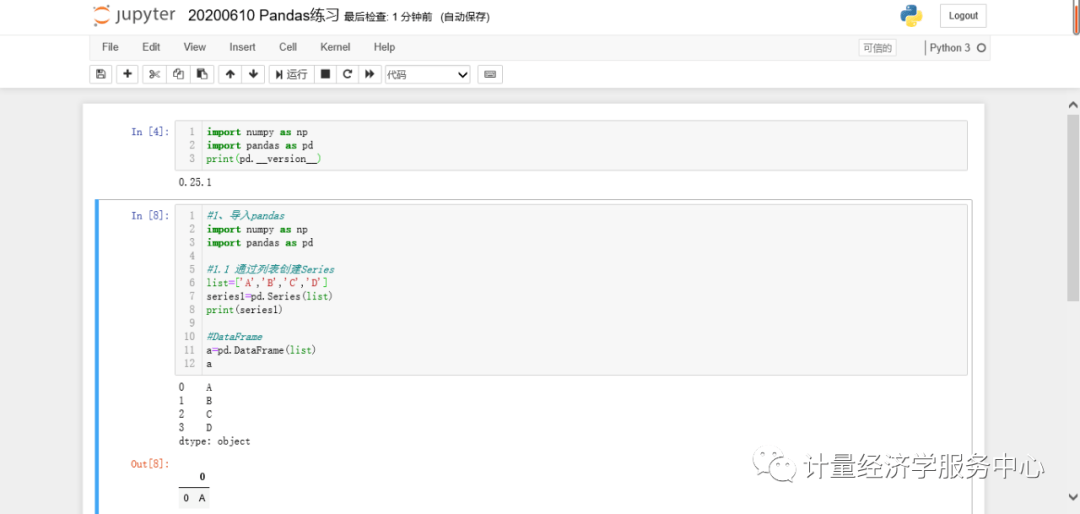This screenshot has height=514, width=1080.
Task: Interrupt the kernel with the stop square icon
Action: (x=326, y=74)
